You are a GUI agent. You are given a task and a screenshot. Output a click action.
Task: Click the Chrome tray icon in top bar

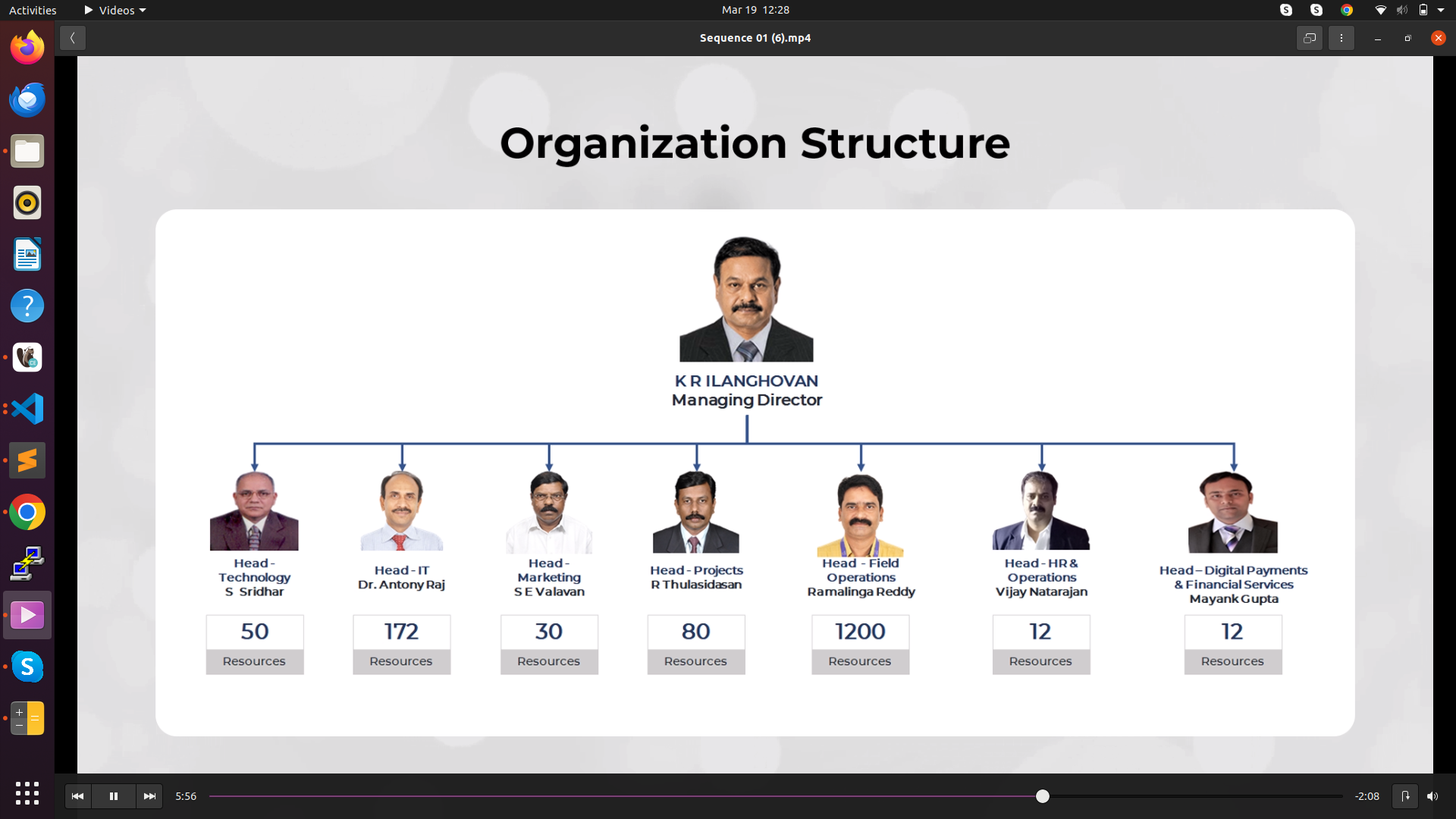1347,10
